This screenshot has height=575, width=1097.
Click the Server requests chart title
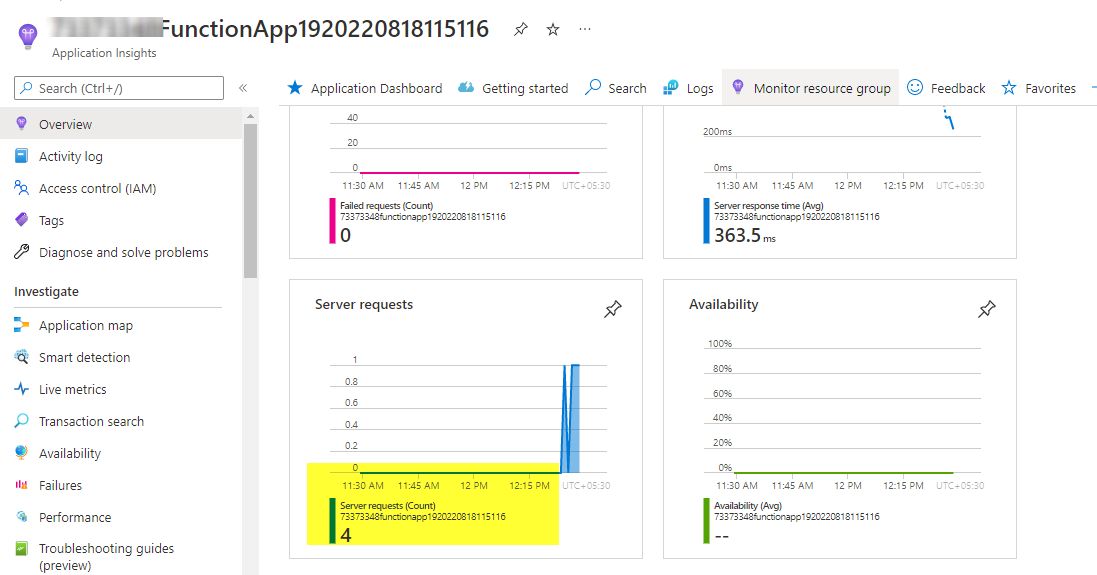(x=364, y=304)
